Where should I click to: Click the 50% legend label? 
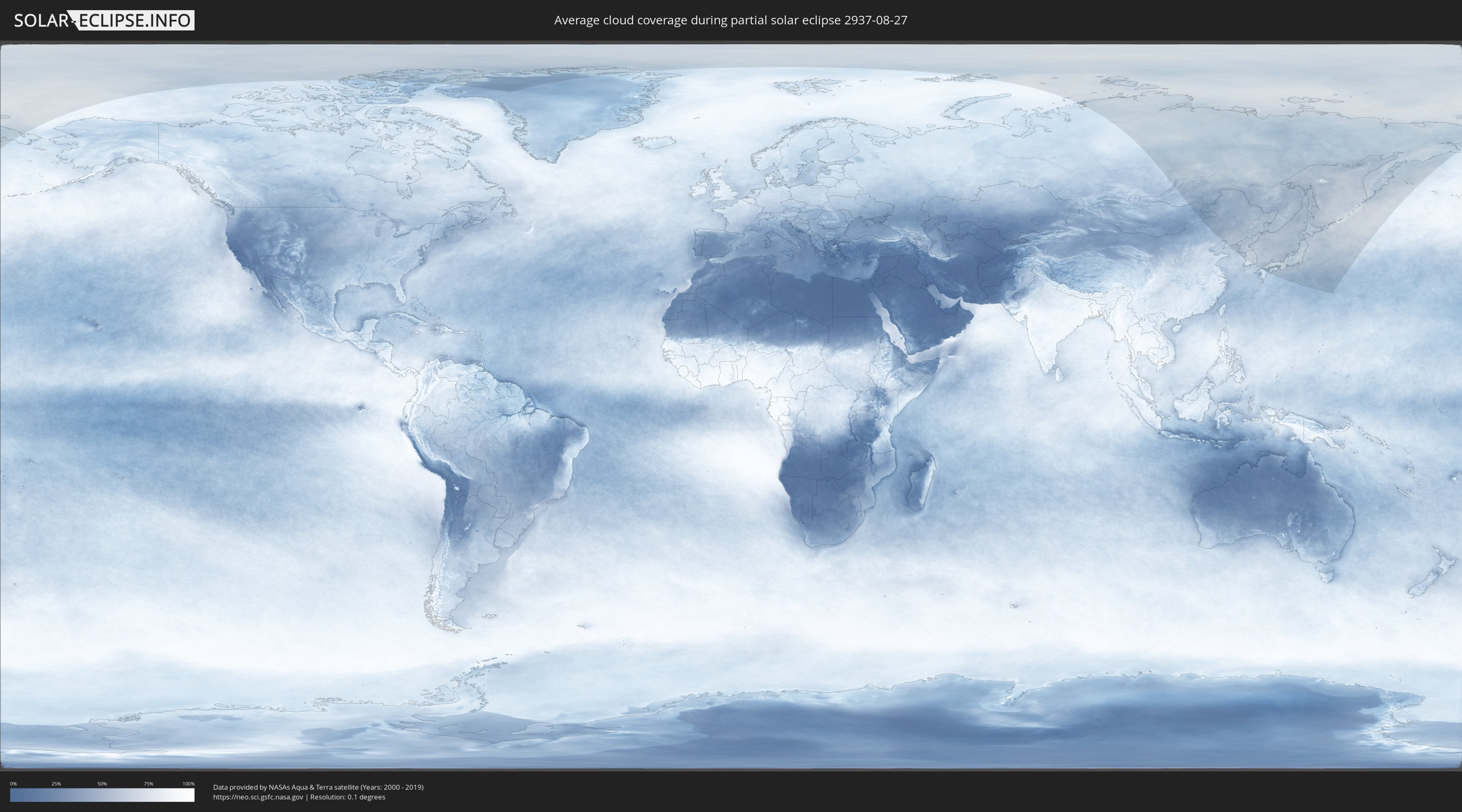click(102, 784)
